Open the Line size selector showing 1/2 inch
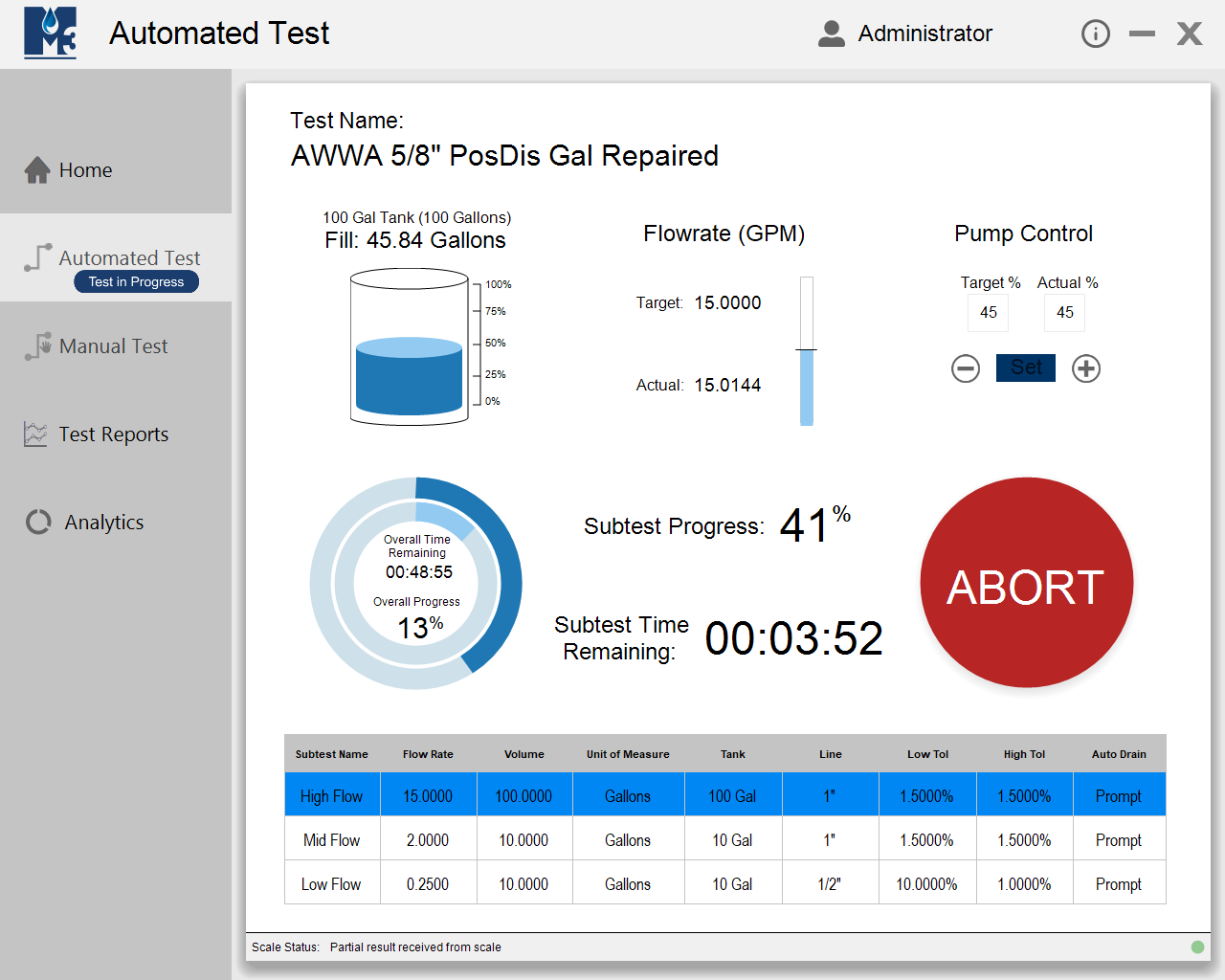The width and height of the screenshot is (1225, 980). click(x=829, y=882)
